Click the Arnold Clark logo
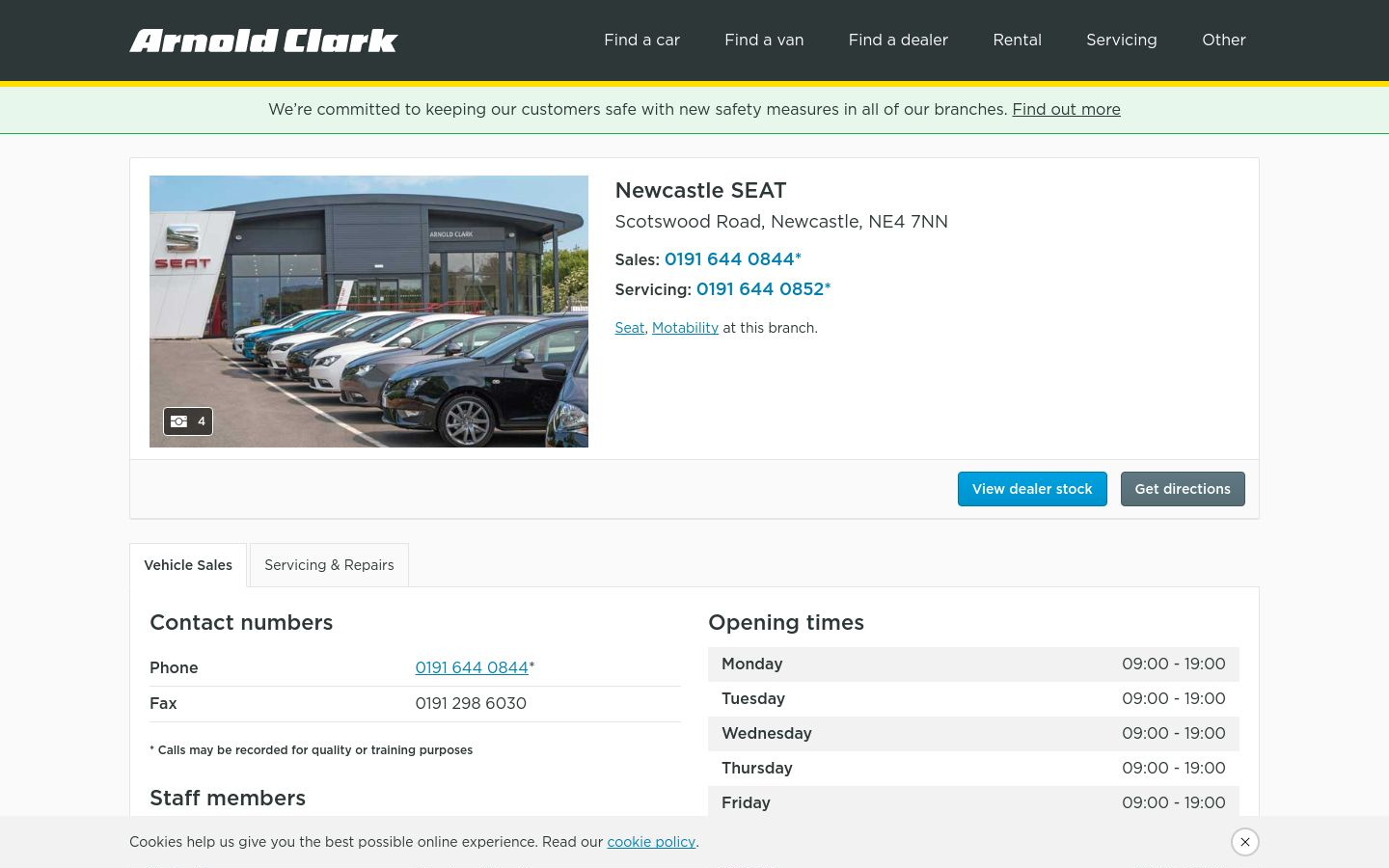1389x868 pixels. [x=263, y=41]
